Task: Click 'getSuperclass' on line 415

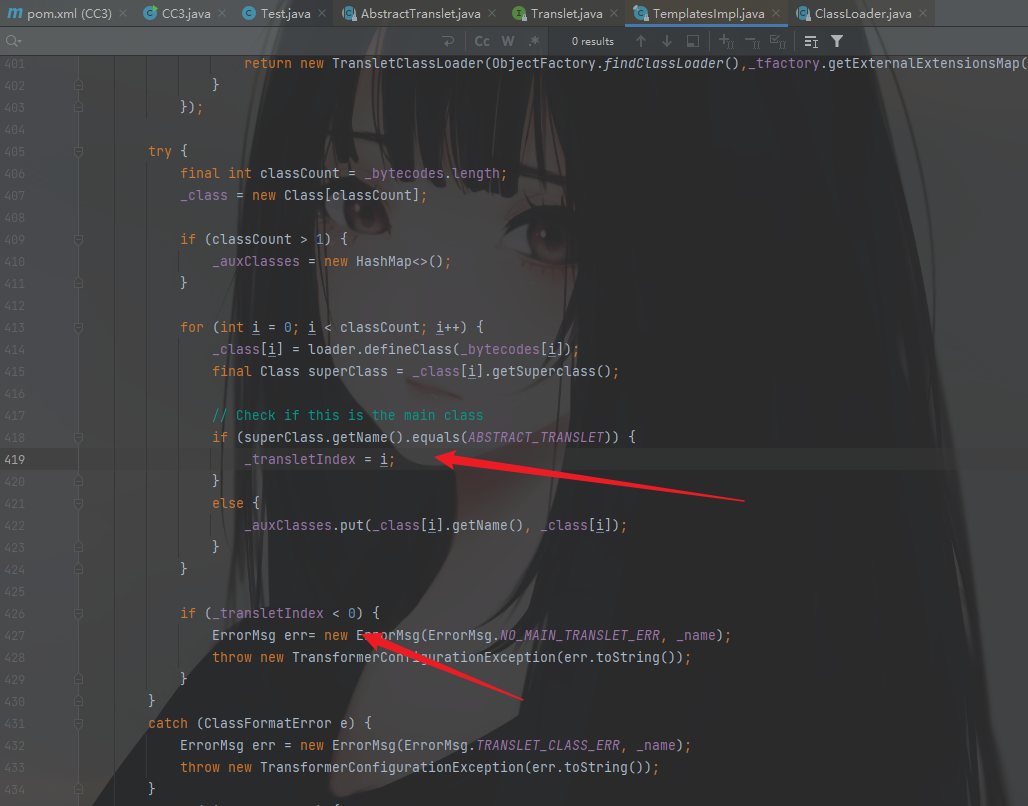Action: 544,371
